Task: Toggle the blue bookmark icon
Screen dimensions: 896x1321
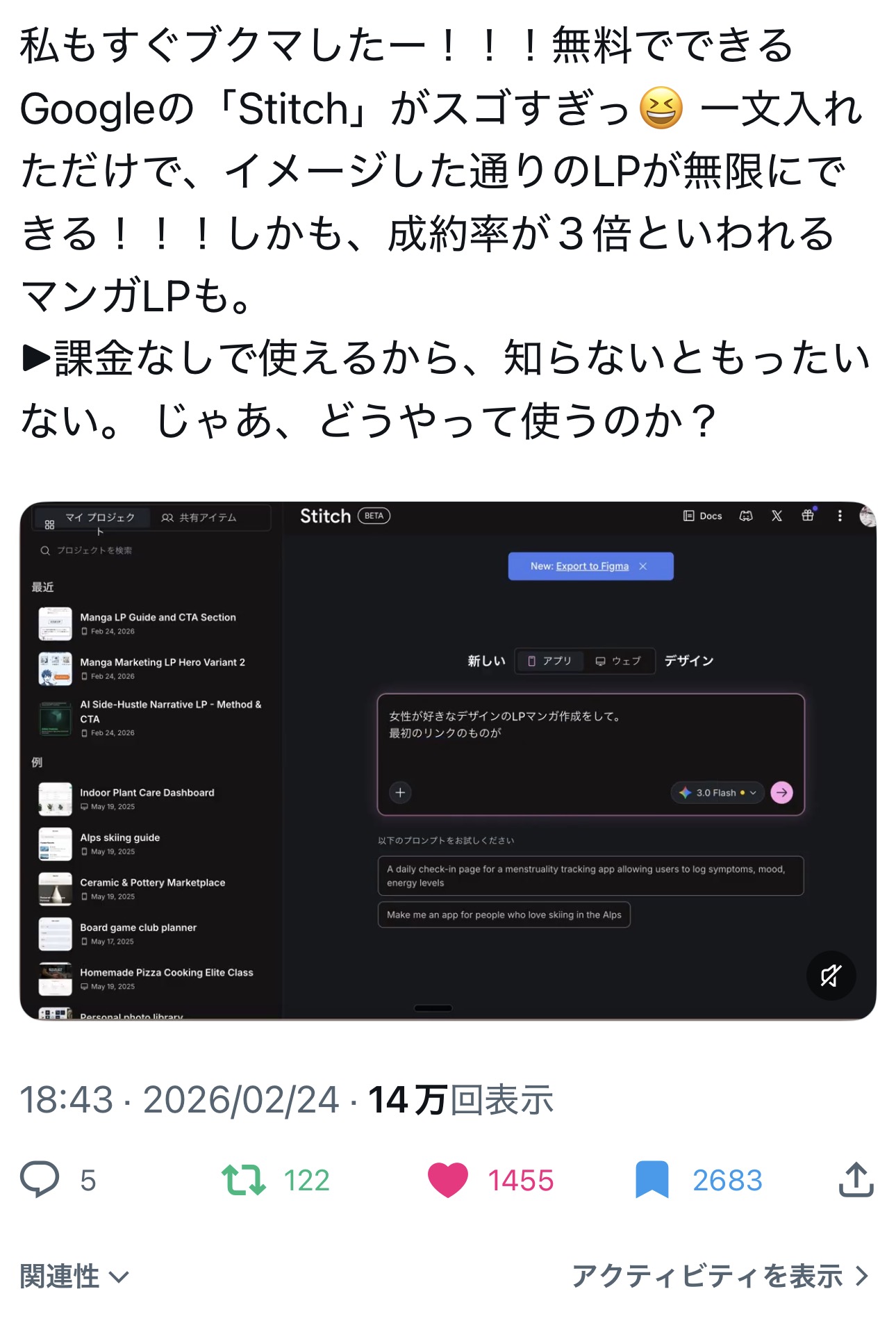Action: (x=652, y=1180)
